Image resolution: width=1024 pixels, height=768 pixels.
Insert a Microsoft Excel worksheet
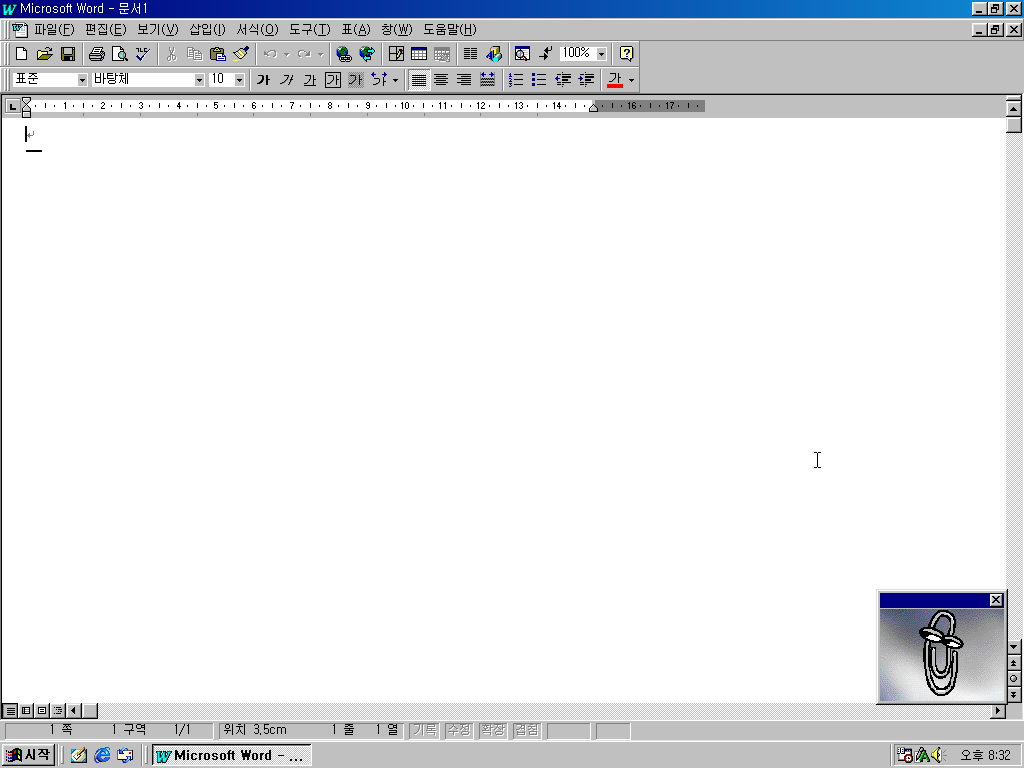(442, 54)
